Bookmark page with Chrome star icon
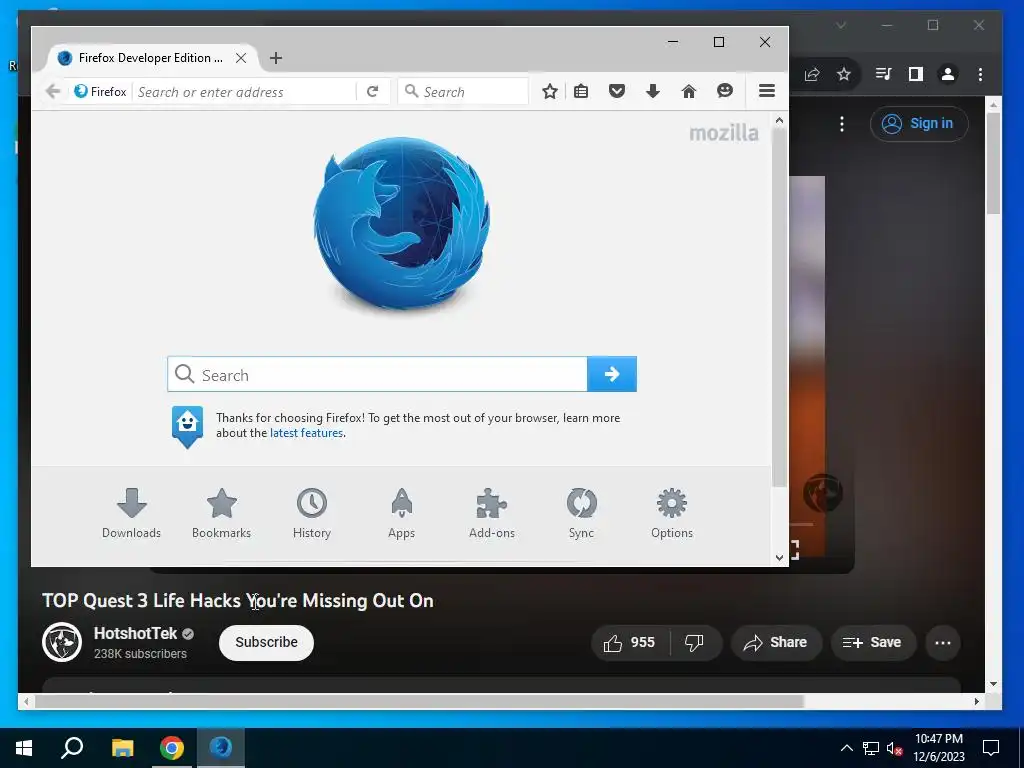This screenshot has height=768, width=1024. [x=844, y=74]
